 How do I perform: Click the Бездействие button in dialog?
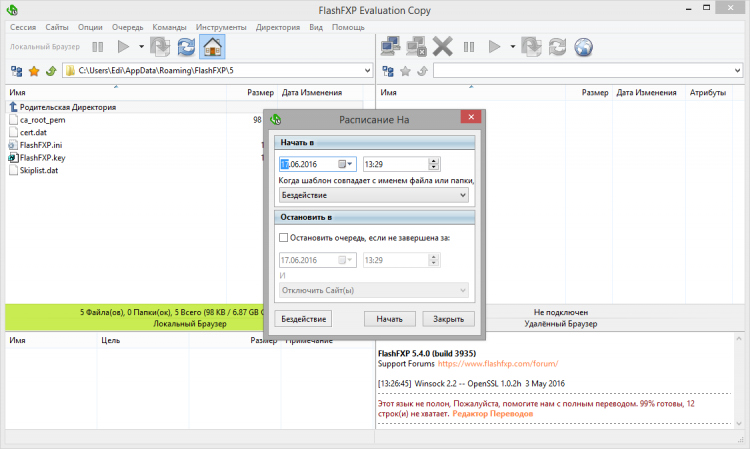click(x=303, y=319)
